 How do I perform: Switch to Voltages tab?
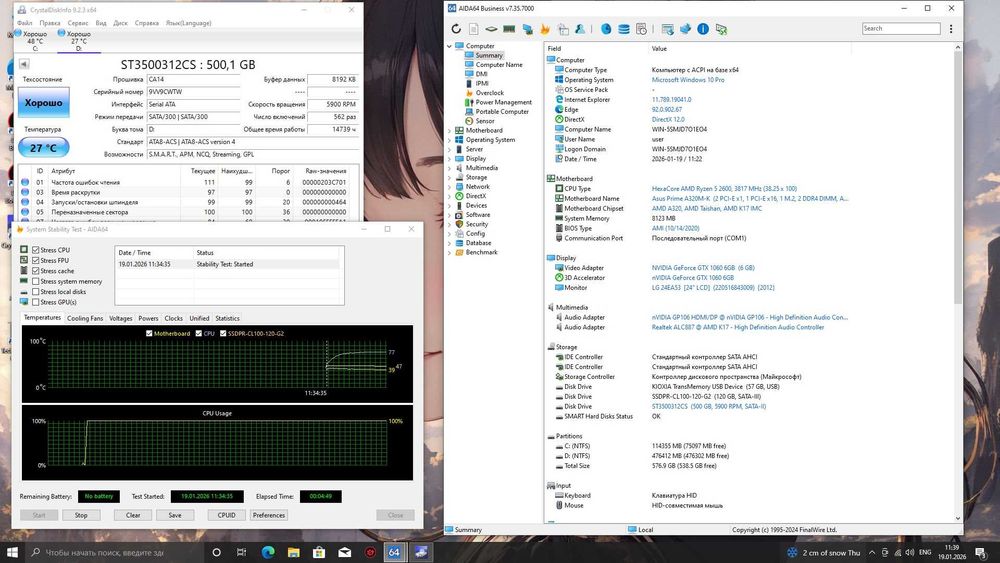[x=121, y=318]
